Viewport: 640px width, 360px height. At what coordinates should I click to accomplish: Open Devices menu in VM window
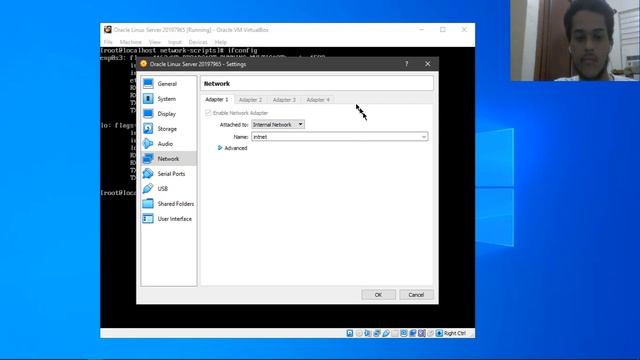198,42
